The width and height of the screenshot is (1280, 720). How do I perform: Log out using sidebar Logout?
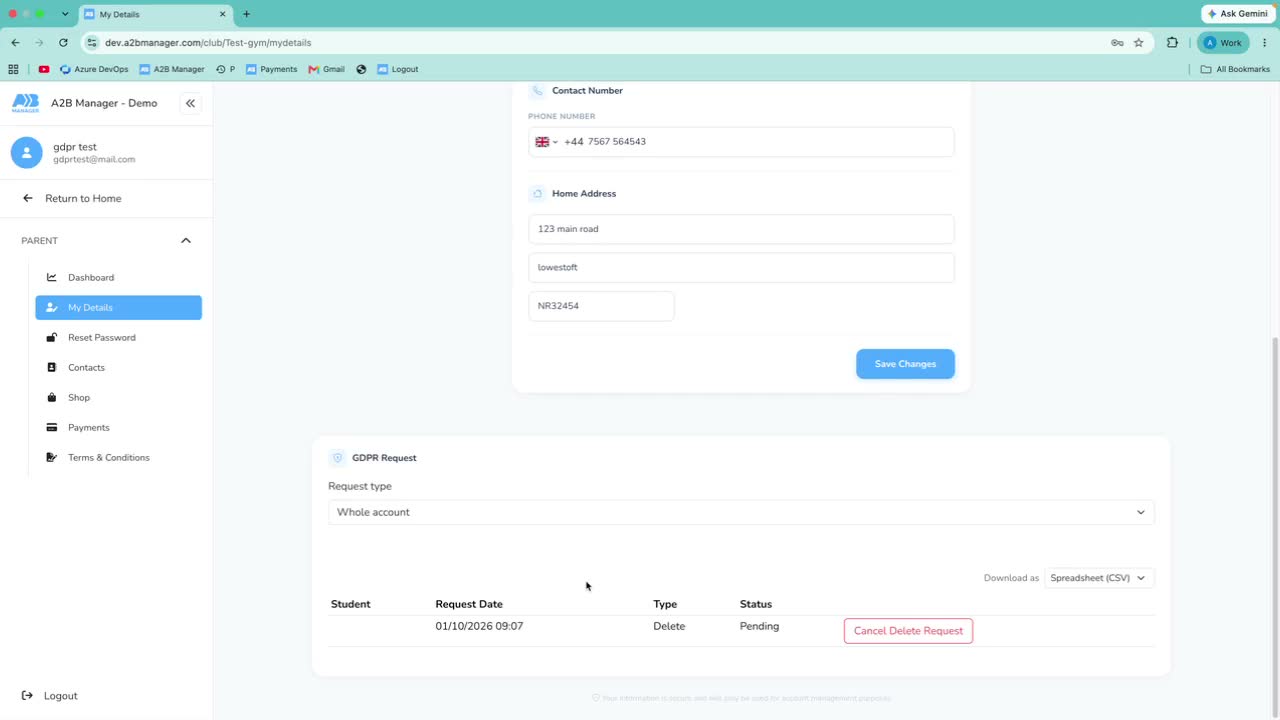click(50, 696)
